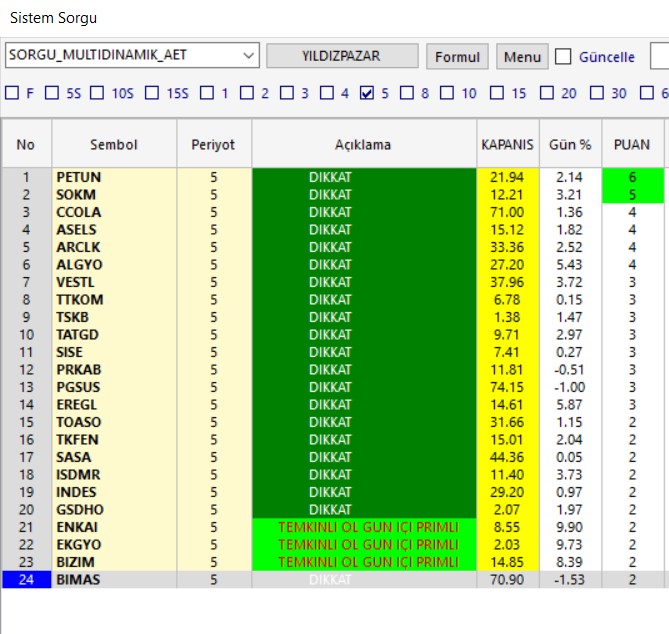
Task: Select the TKFEN symbol cell
Action: [114, 439]
